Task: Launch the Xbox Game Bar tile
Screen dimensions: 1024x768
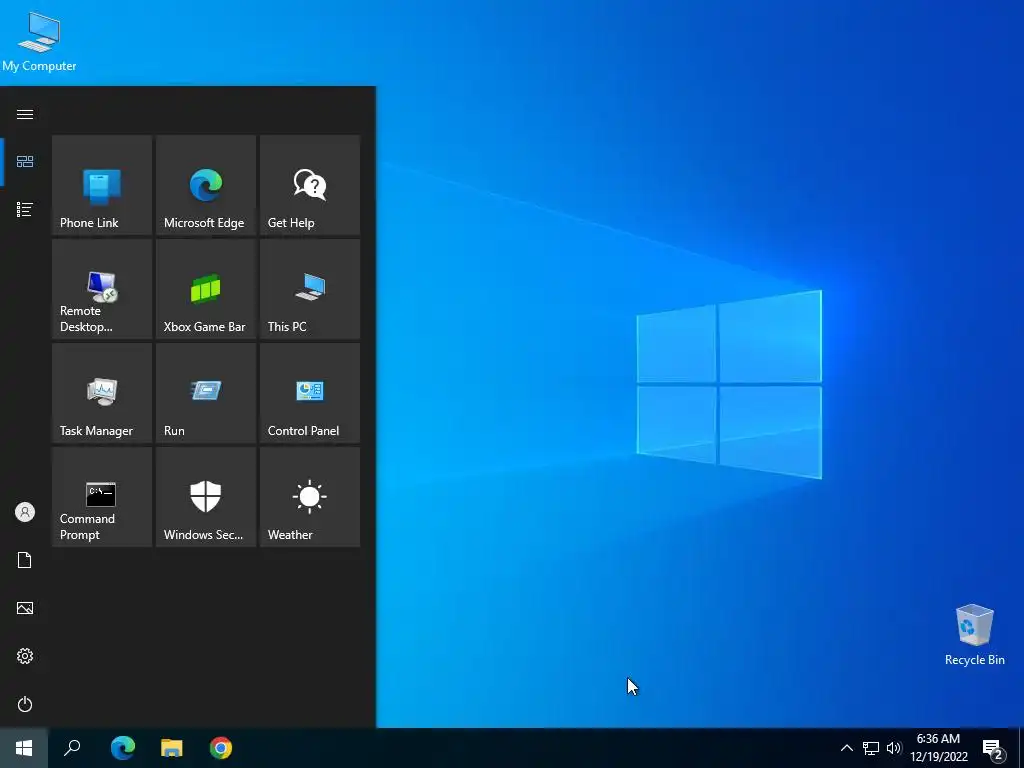Action: tap(206, 289)
